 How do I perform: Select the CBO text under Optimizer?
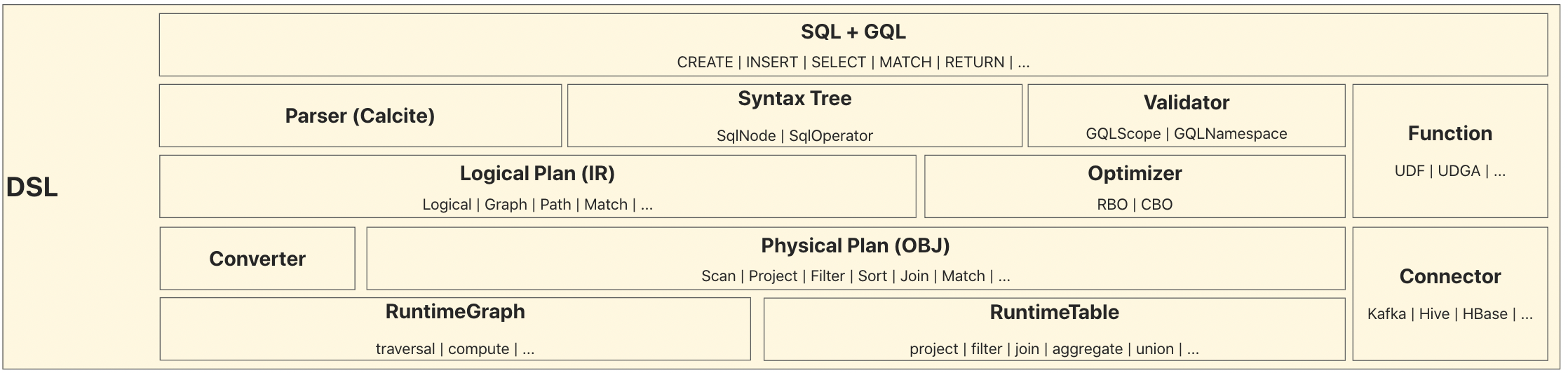(1156, 205)
